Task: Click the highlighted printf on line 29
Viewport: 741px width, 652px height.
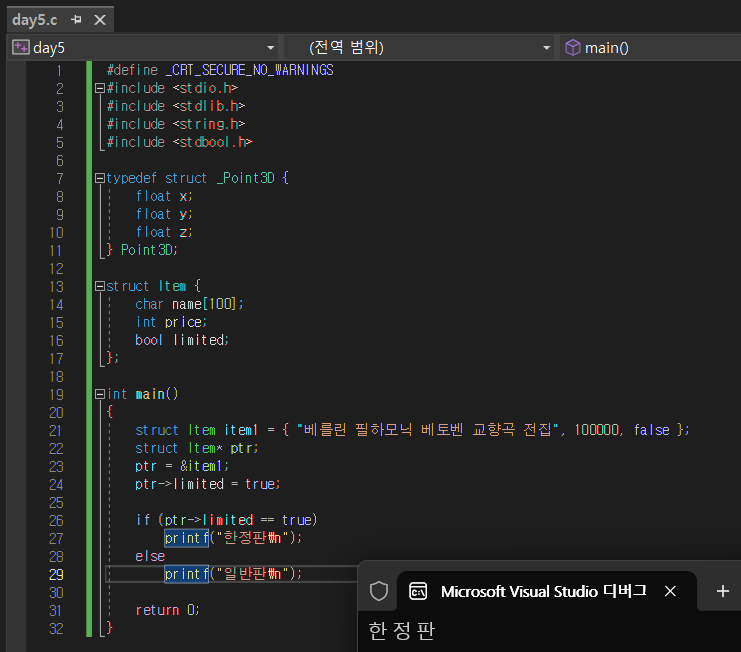Action: pyautogui.click(x=186, y=574)
